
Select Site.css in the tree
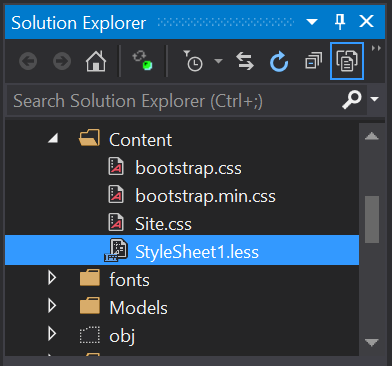(x=163, y=224)
